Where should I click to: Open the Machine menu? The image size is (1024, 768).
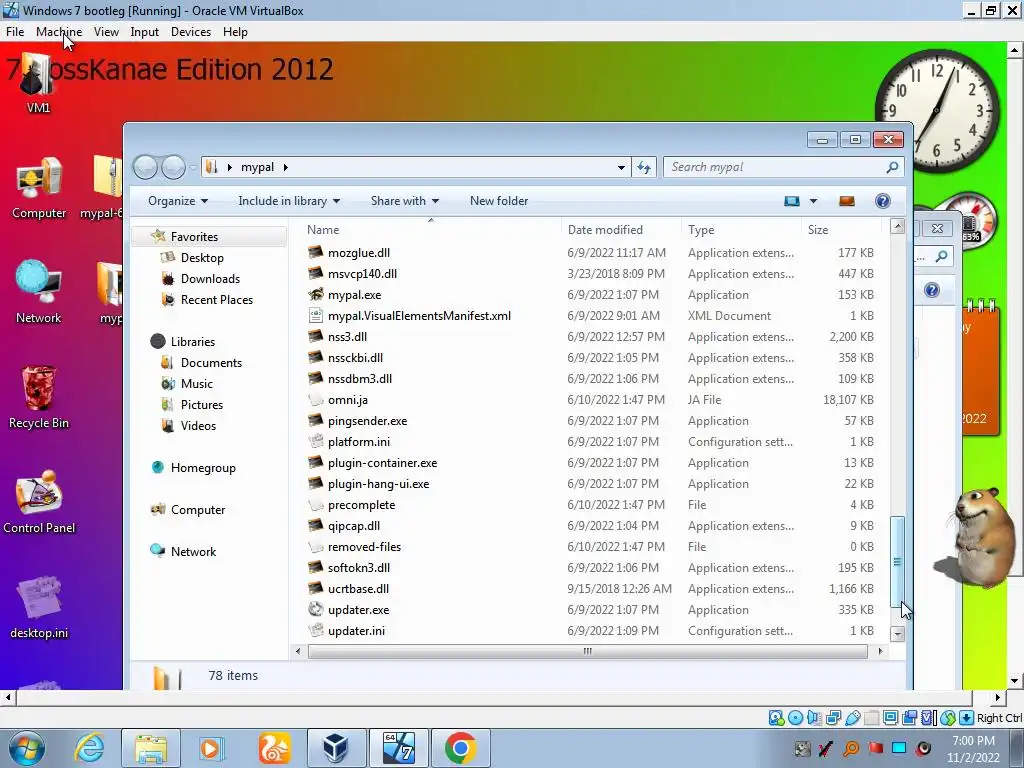[x=59, y=31]
